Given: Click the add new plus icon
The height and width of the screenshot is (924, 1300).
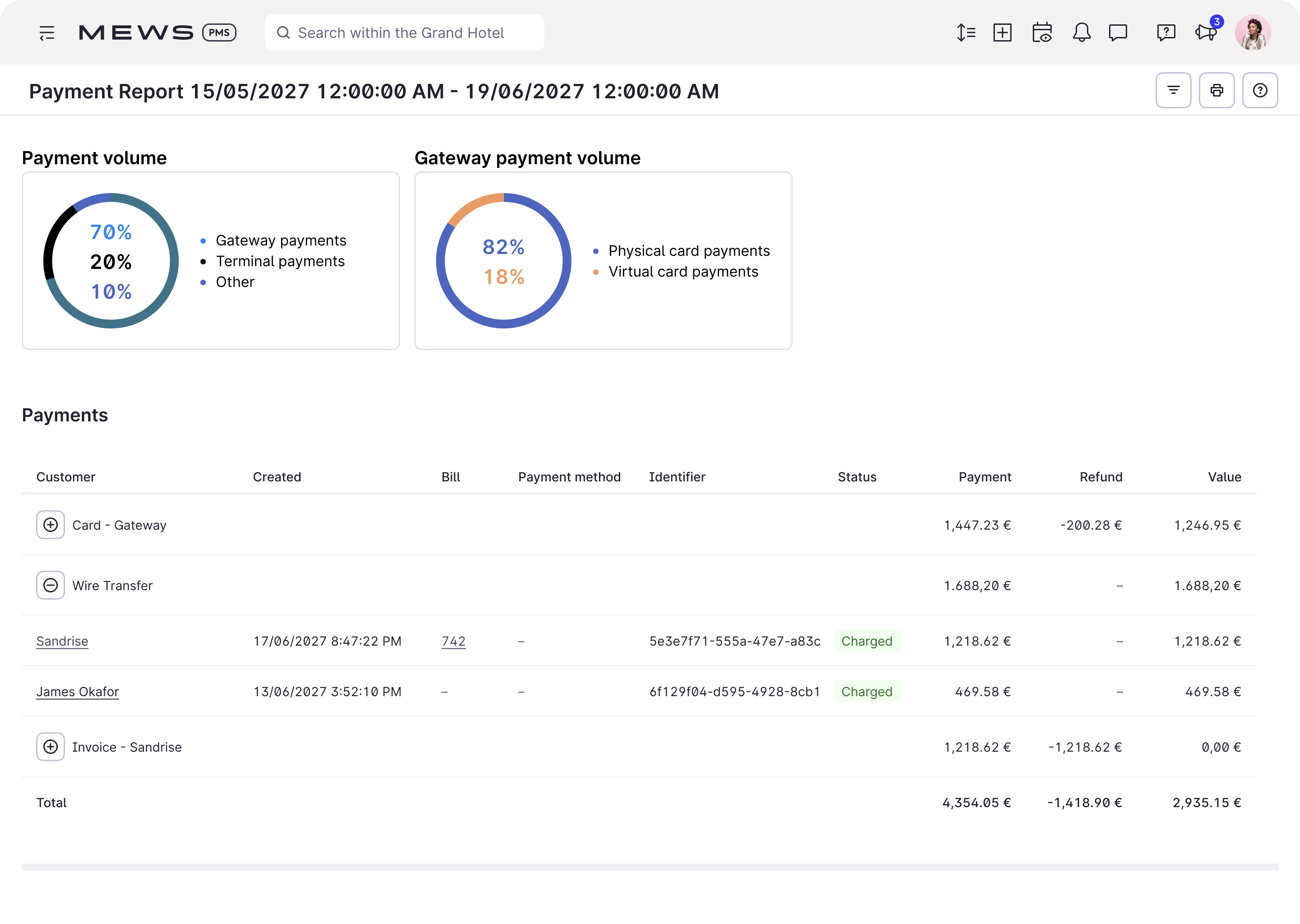Looking at the screenshot, I should pos(1003,32).
